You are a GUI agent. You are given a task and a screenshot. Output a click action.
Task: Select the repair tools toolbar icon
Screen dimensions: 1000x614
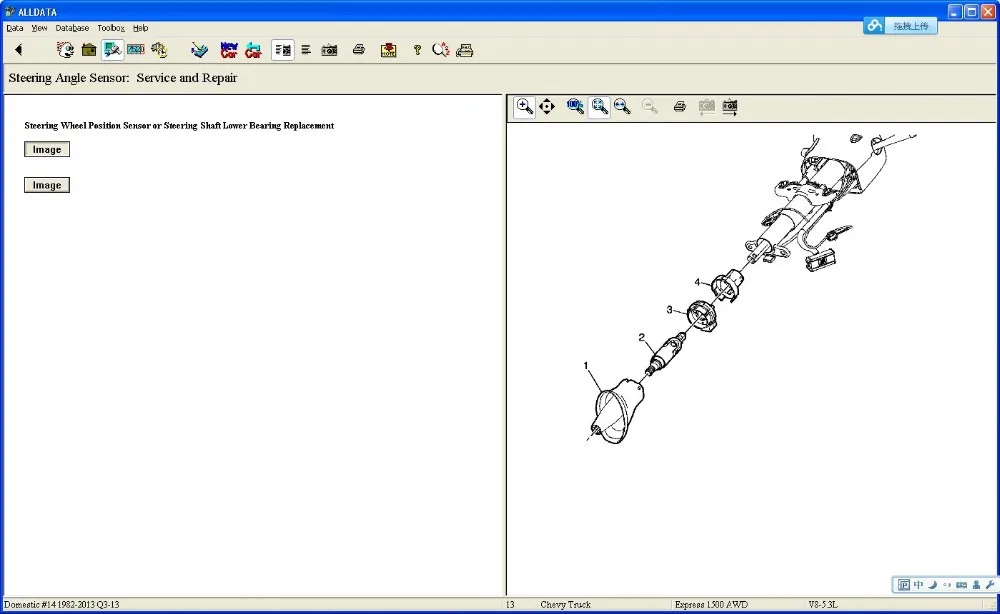[113, 50]
